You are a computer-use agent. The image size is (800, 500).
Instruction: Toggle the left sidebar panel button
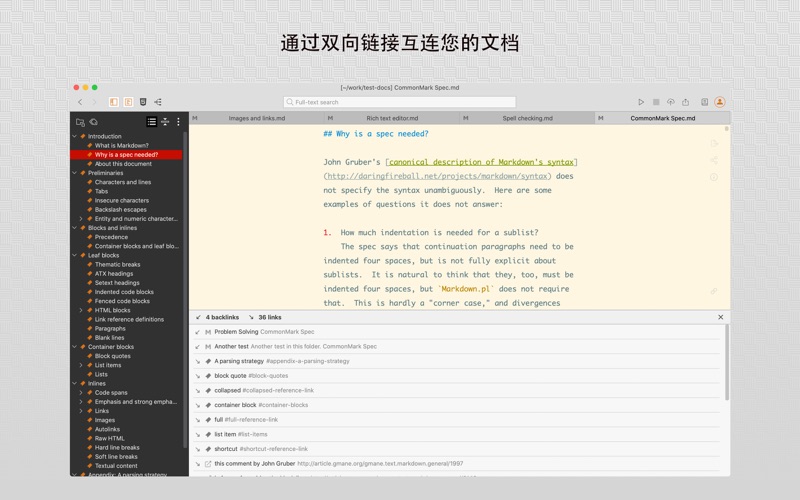pyautogui.click(x=114, y=102)
